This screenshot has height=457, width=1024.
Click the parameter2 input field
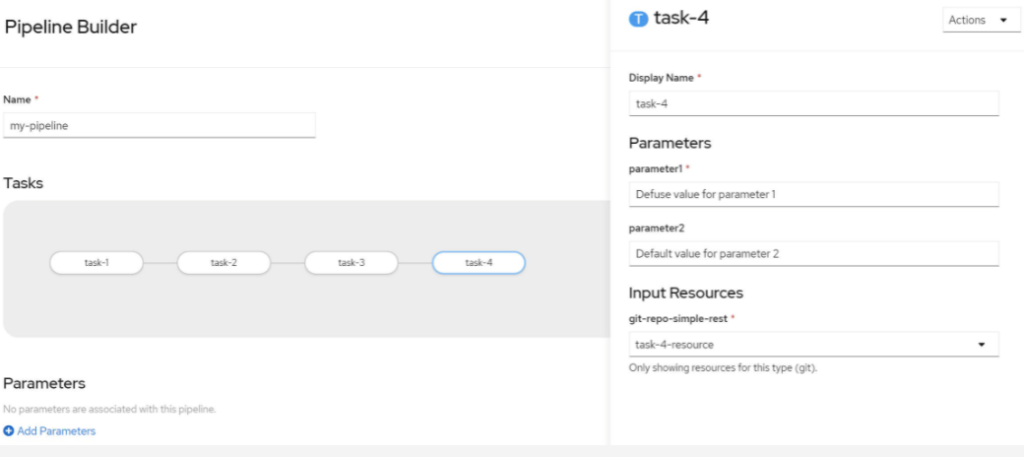814,253
